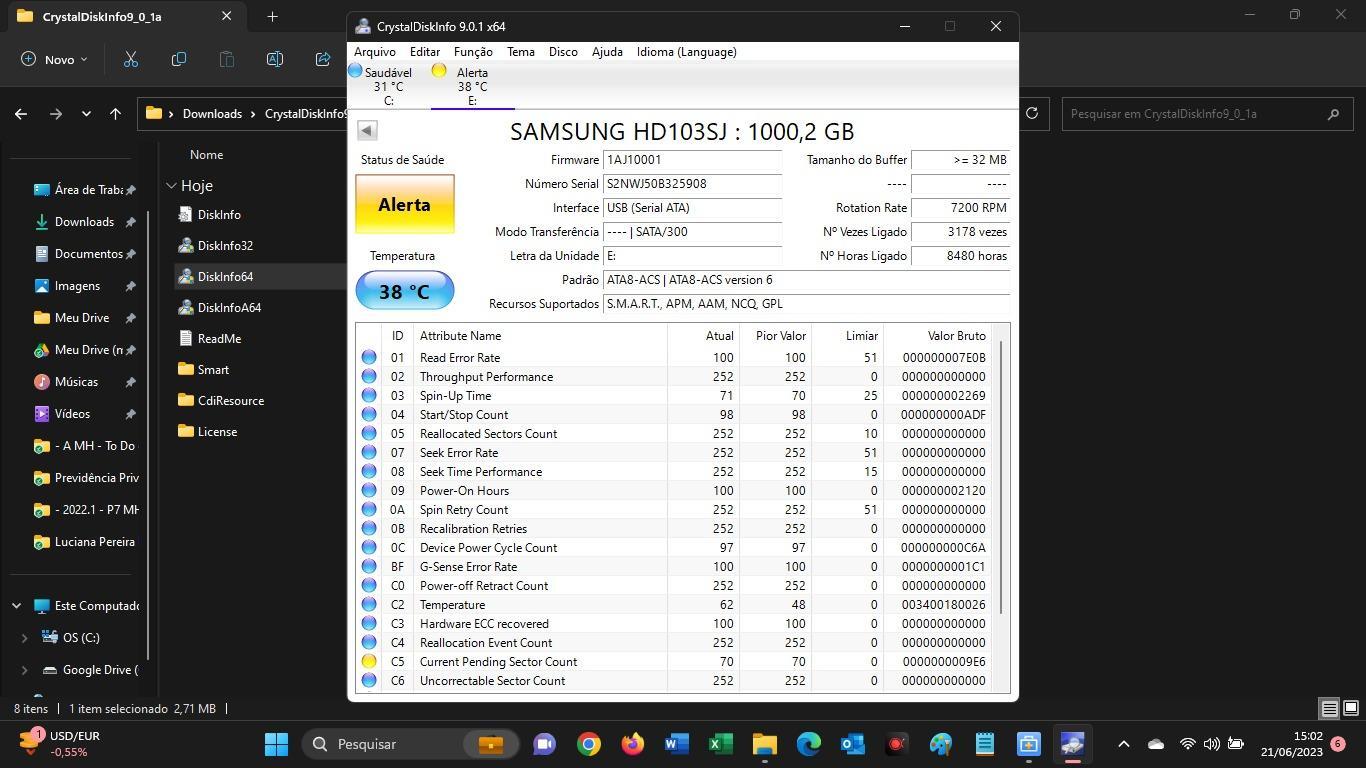
Task: Collapse the Este Computador tree node
Action: coord(16,606)
